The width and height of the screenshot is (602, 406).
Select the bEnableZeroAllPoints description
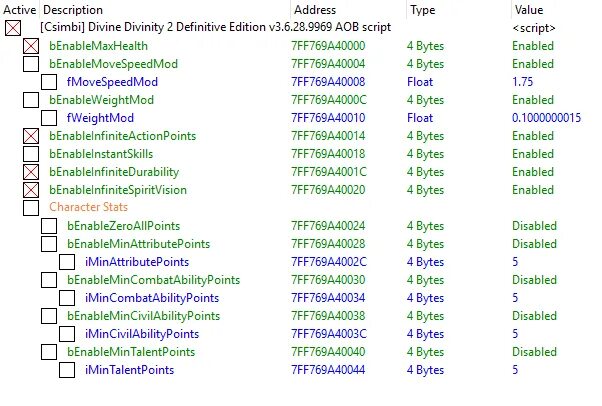124,226
